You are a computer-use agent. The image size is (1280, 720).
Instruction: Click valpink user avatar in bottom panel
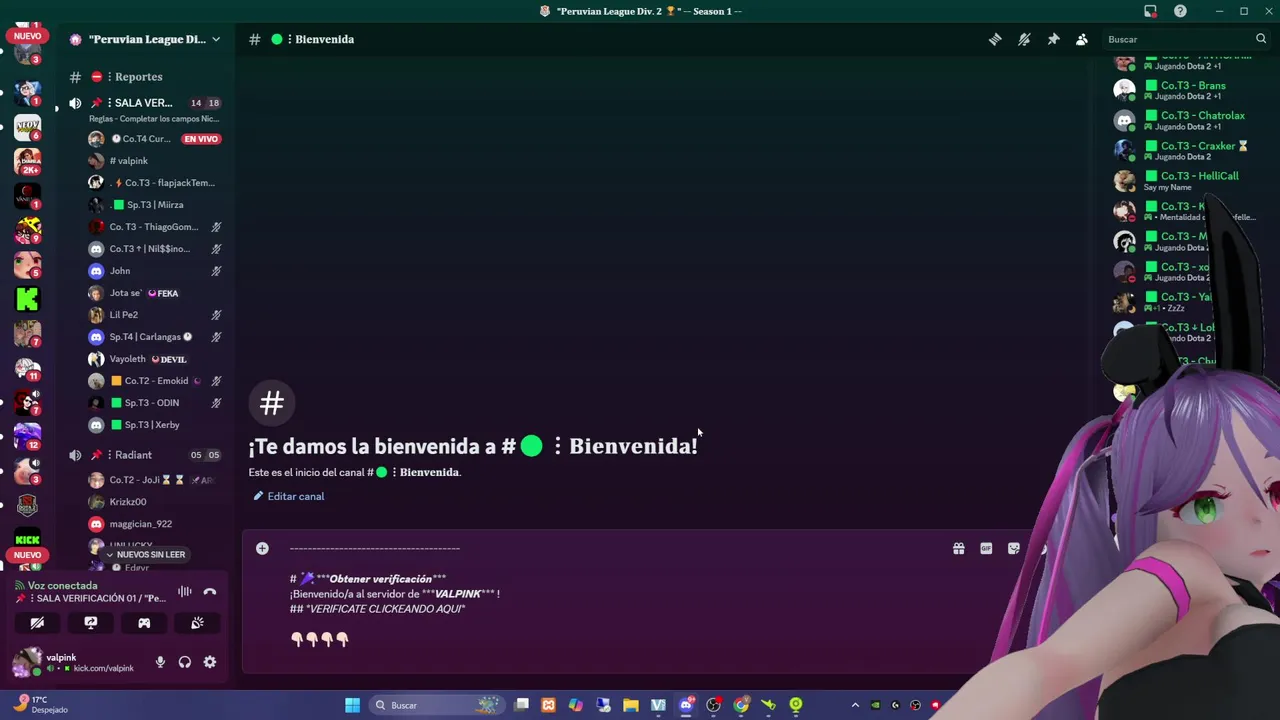click(x=27, y=662)
